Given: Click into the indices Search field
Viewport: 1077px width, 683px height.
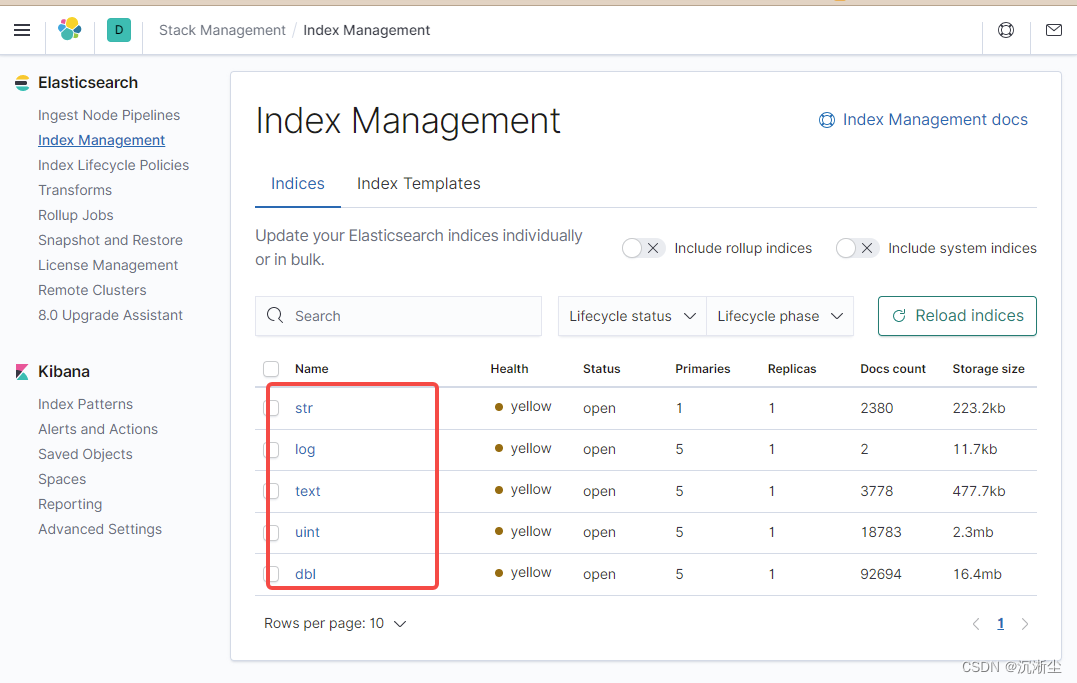Looking at the screenshot, I should (398, 316).
